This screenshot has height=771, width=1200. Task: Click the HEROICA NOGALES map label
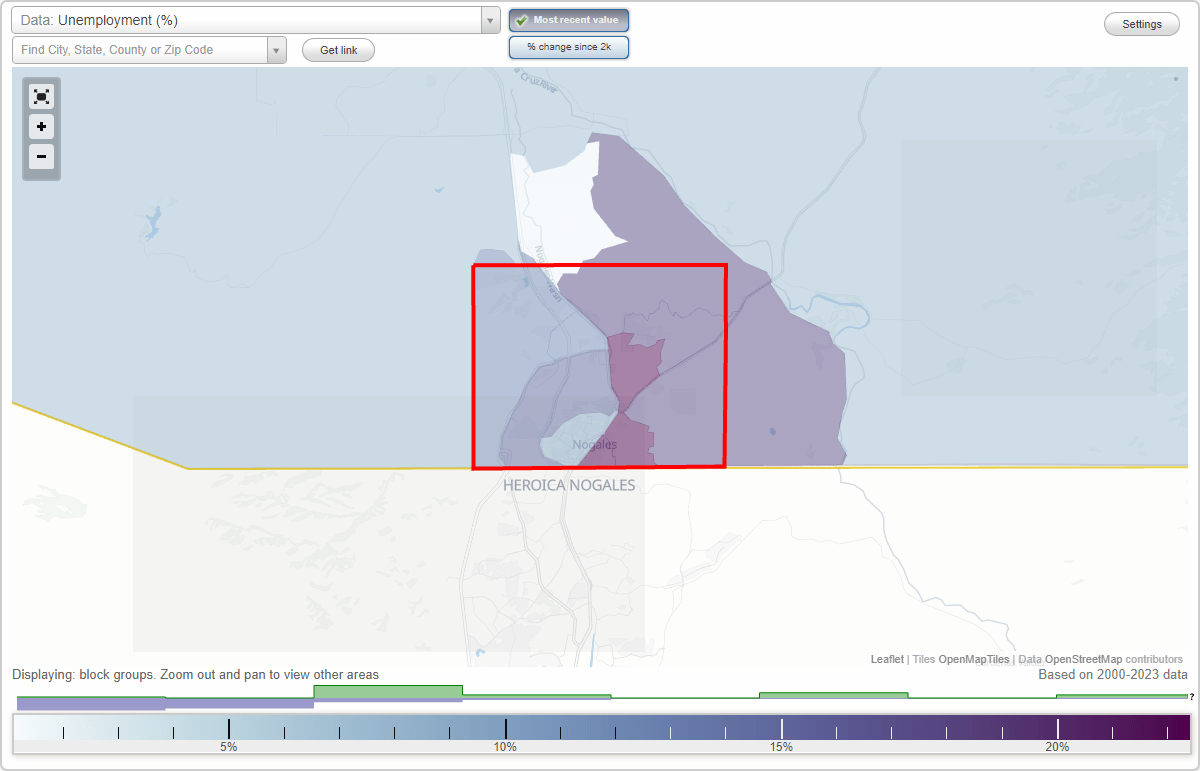click(x=569, y=486)
